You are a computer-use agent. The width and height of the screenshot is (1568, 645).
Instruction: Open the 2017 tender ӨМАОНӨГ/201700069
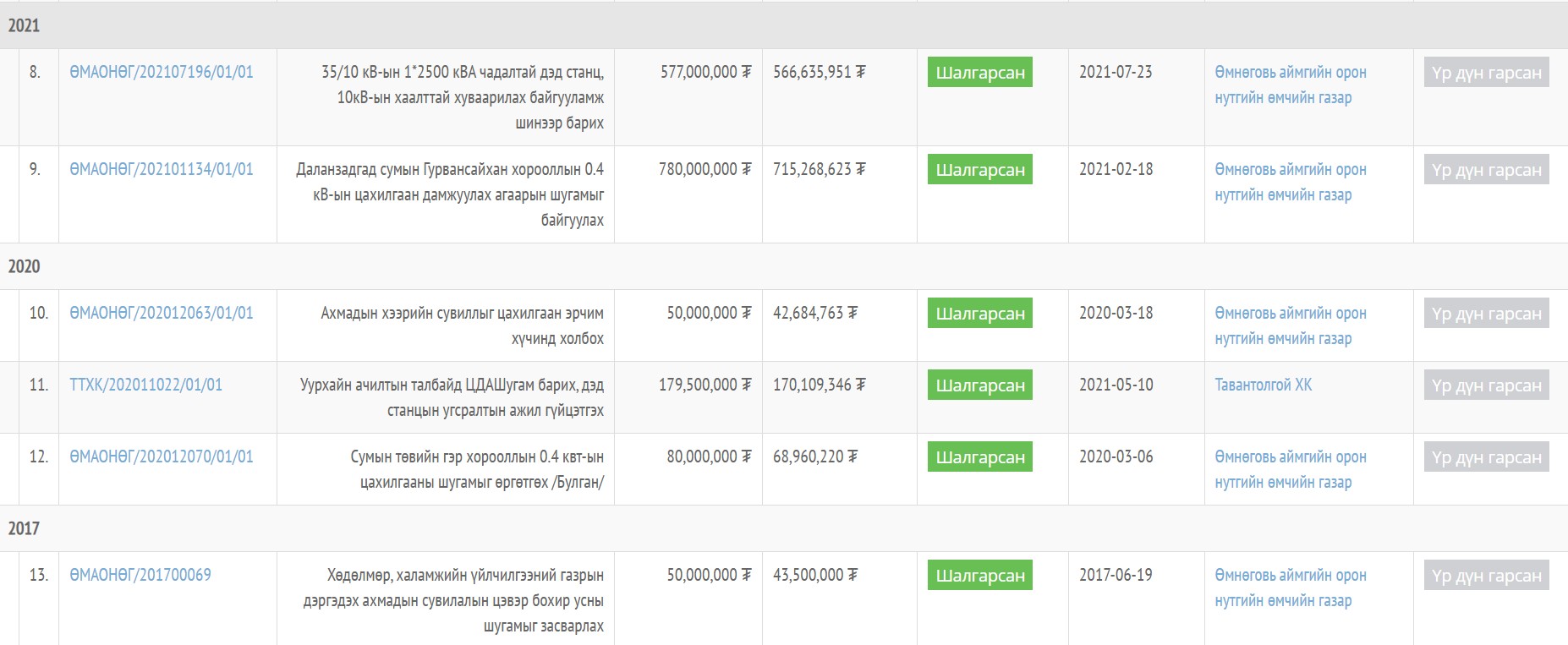(140, 576)
